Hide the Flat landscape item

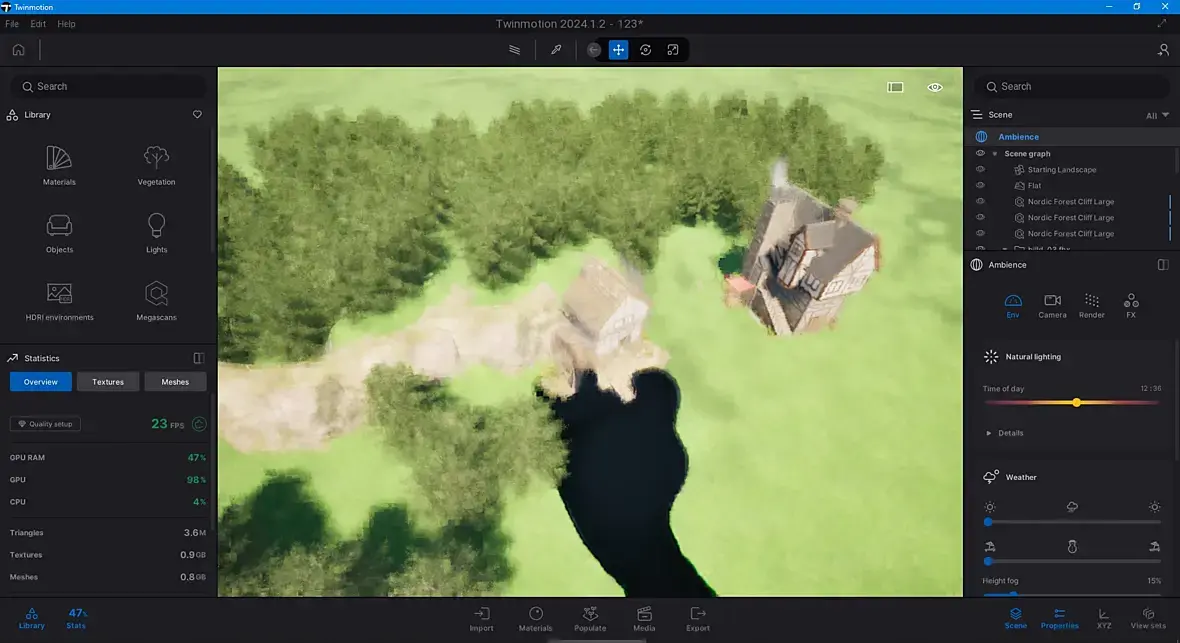pyautogui.click(x=980, y=185)
